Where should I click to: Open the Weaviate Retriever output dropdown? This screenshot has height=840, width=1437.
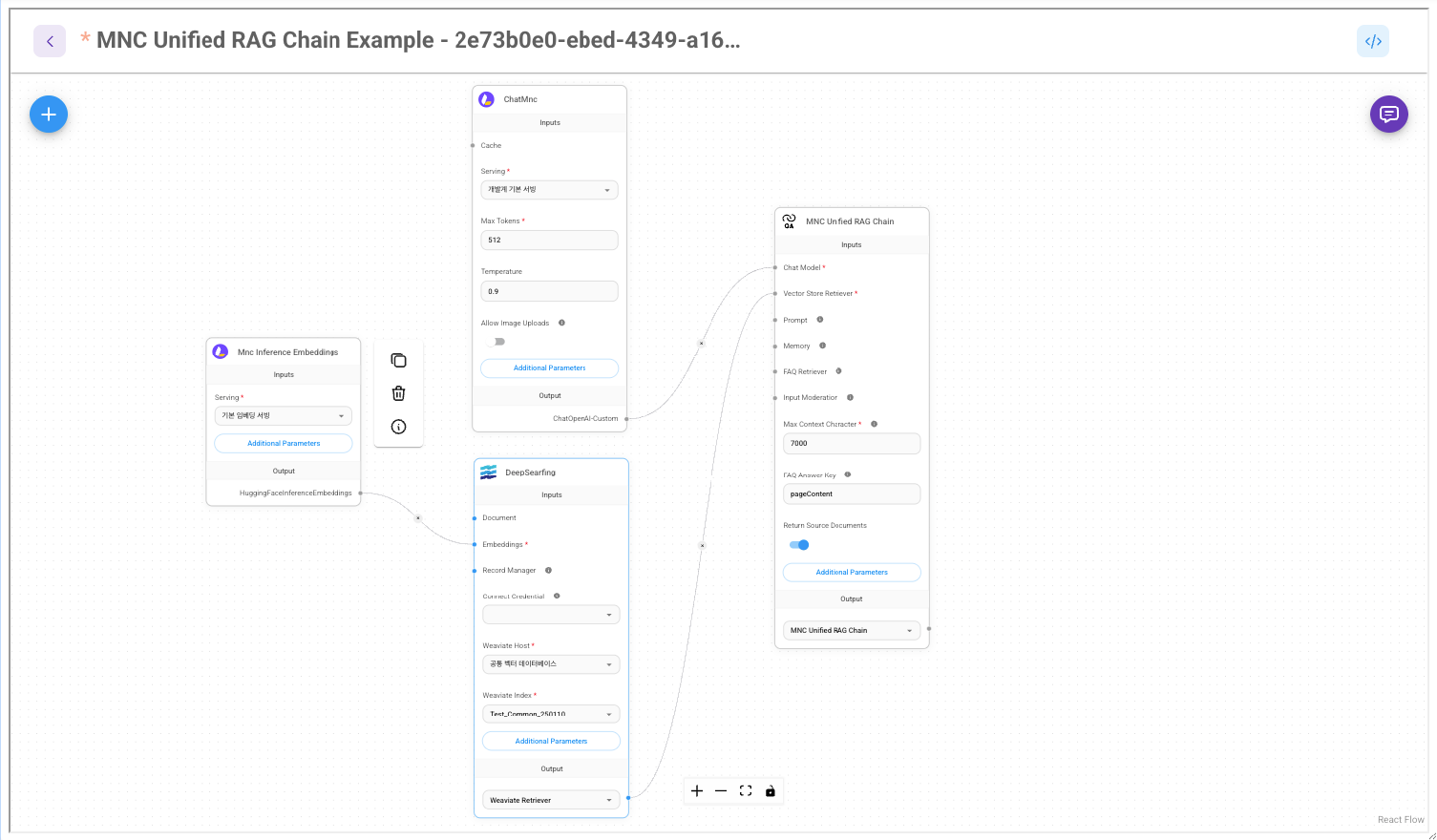tap(551, 800)
